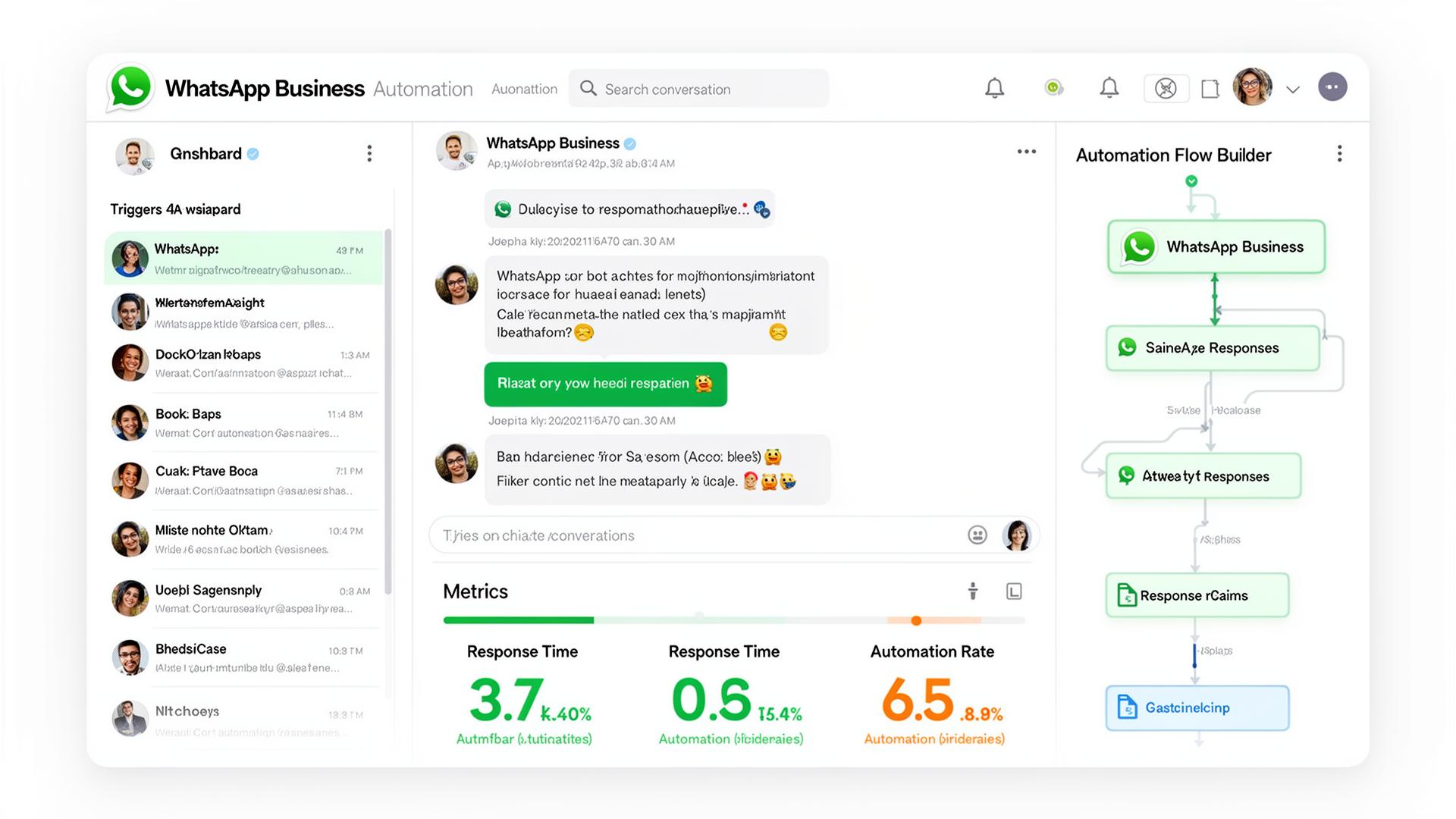1456x819 pixels.
Task: Expand the profile dropdown chevron
Action: (x=1293, y=89)
